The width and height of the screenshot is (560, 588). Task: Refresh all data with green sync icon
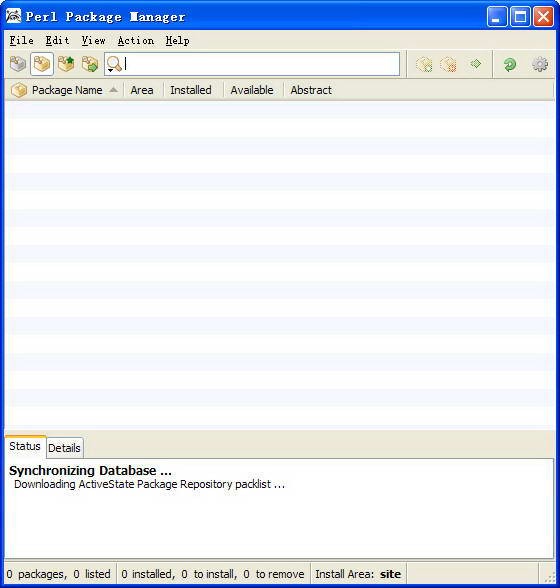click(509, 64)
